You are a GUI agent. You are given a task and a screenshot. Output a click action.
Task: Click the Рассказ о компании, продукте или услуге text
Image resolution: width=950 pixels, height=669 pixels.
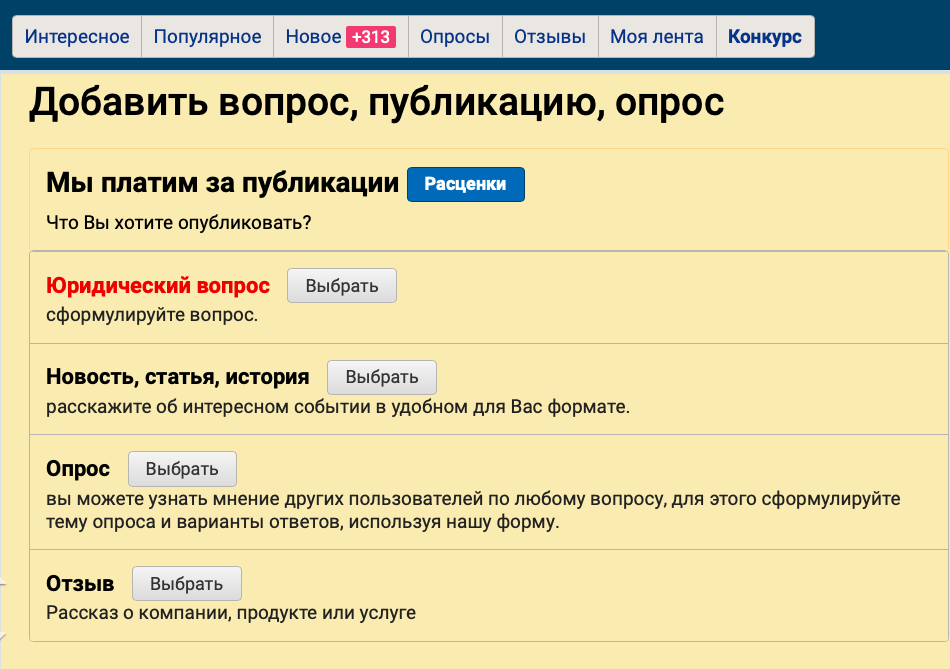pos(231,613)
